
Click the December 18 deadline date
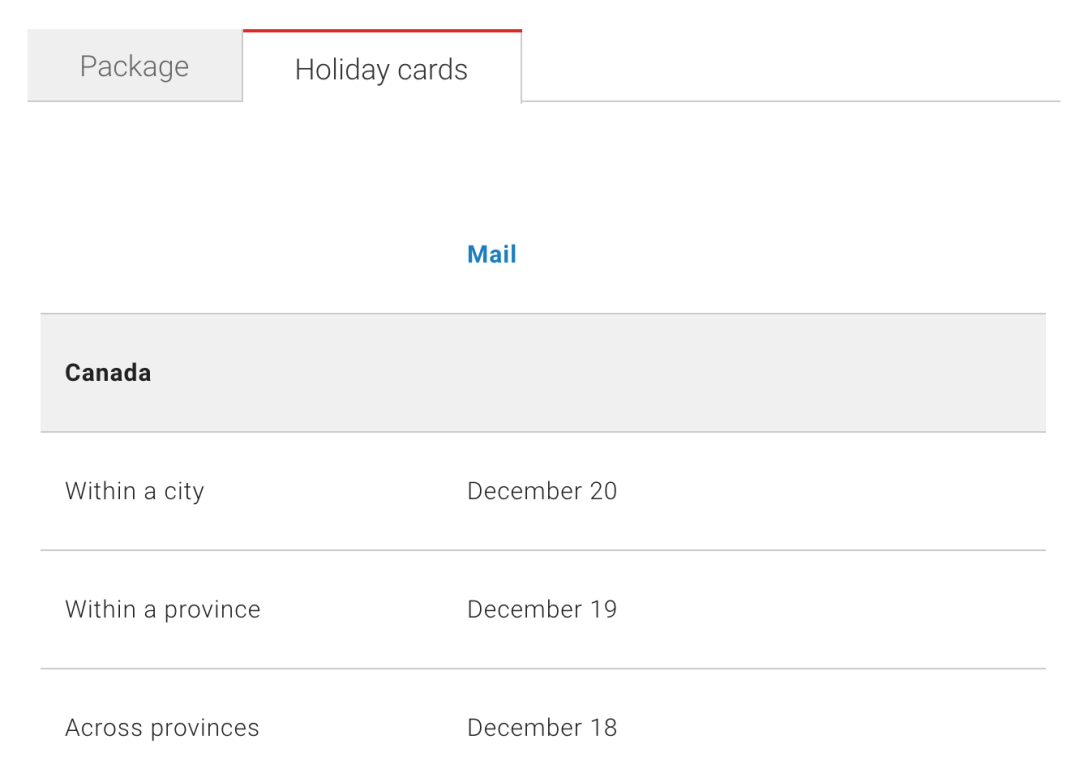542,728
